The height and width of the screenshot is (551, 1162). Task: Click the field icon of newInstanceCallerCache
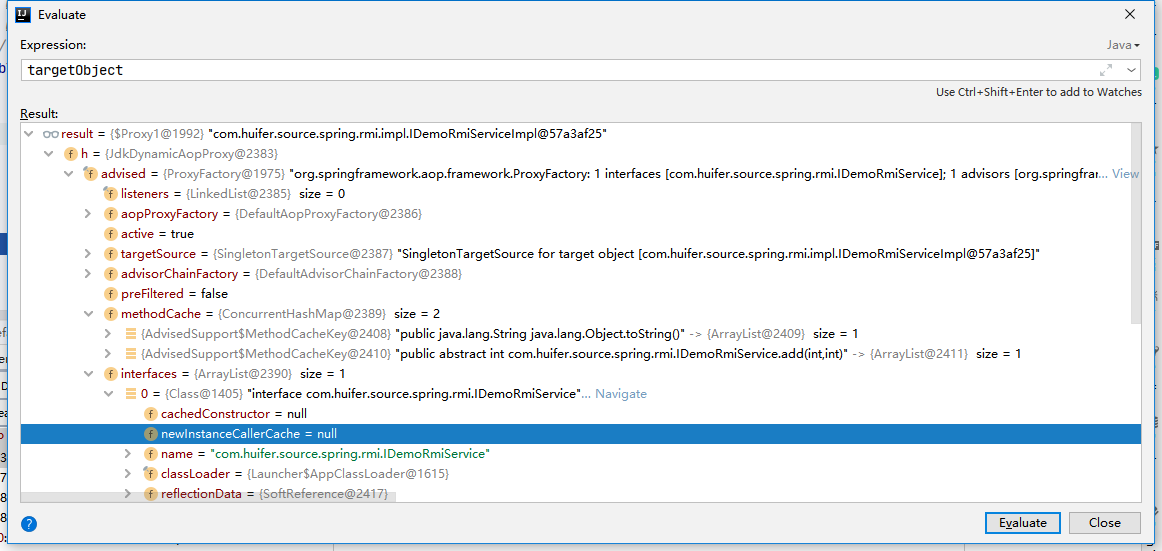point(150,434)
